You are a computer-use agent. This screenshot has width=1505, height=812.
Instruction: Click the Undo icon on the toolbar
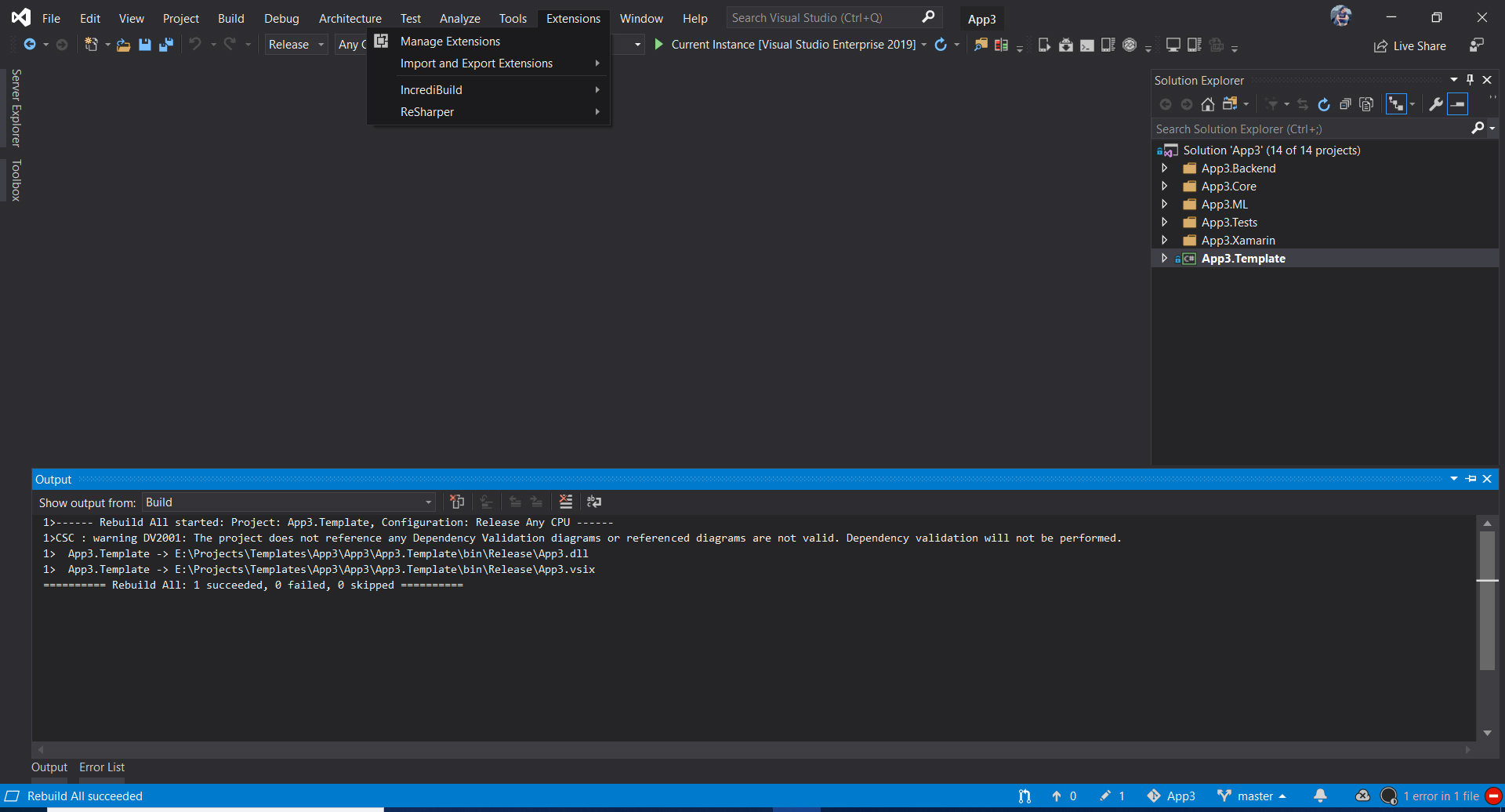click(196, 45)
